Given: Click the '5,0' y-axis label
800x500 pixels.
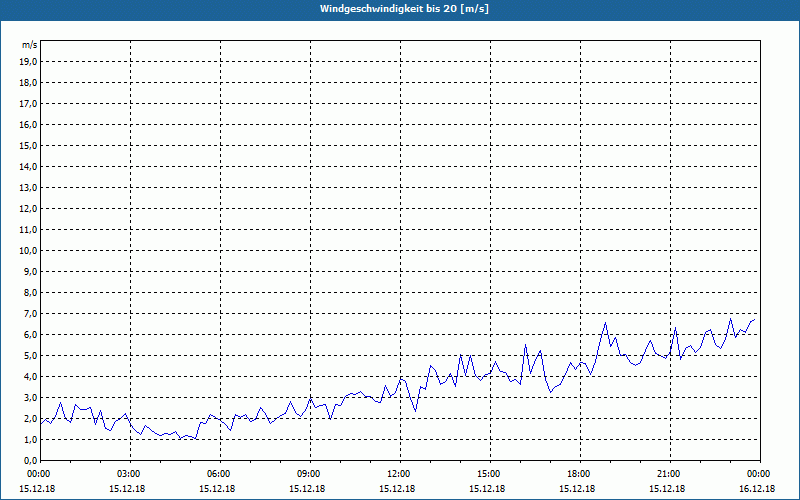Looking at the screenshot, I should (30, 356).
